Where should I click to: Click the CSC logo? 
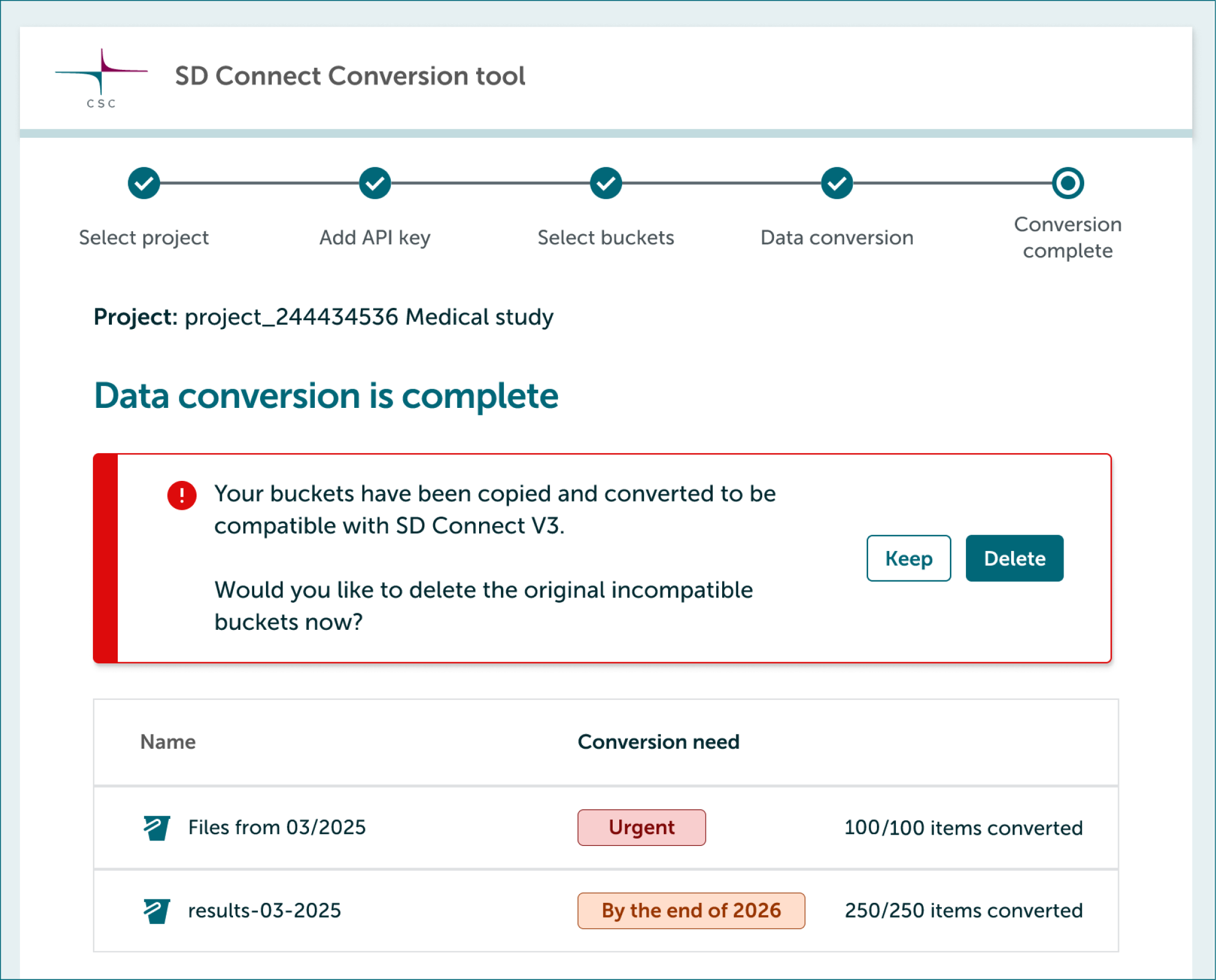101,77
